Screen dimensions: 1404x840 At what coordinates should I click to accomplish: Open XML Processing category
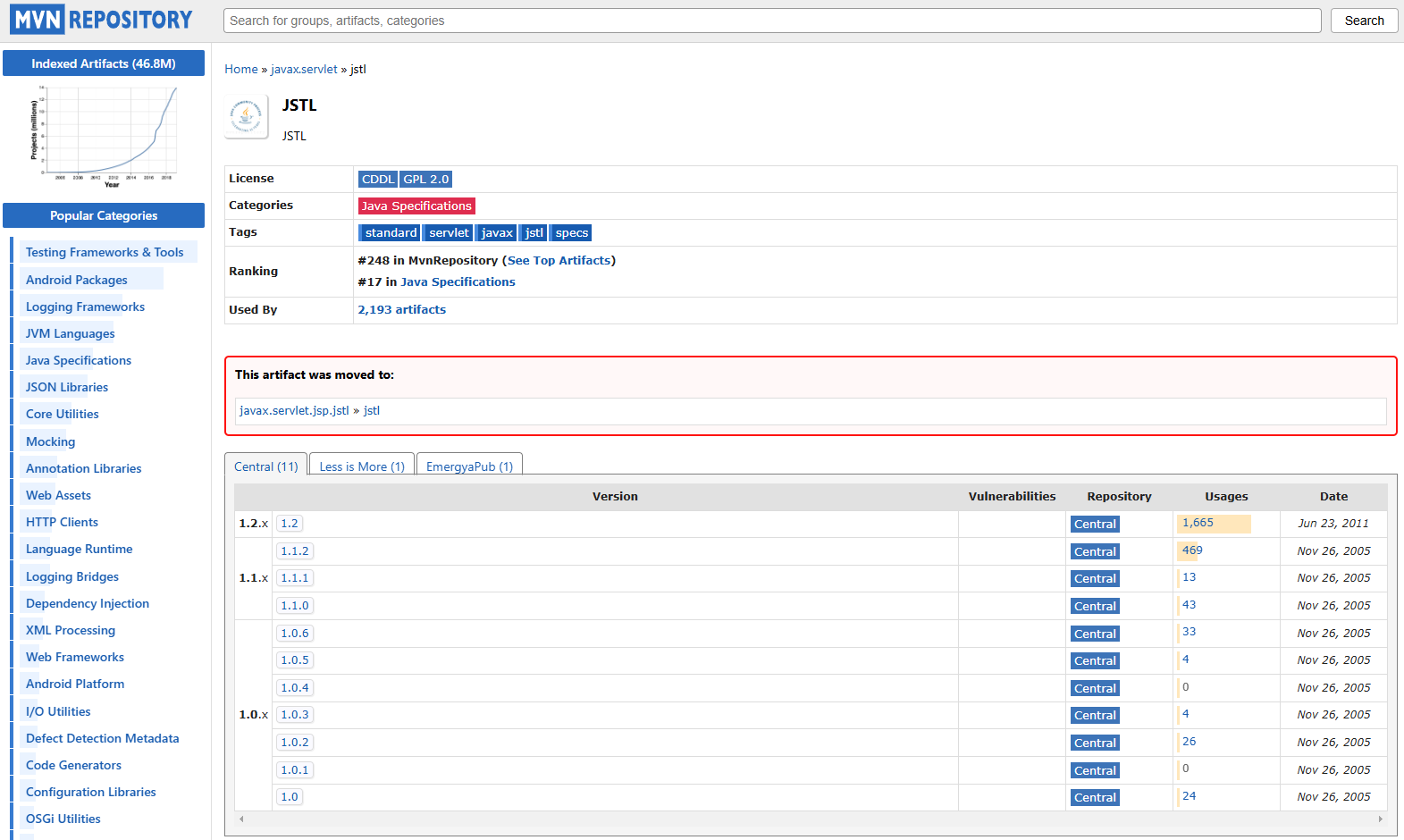[x=71, y=630]
